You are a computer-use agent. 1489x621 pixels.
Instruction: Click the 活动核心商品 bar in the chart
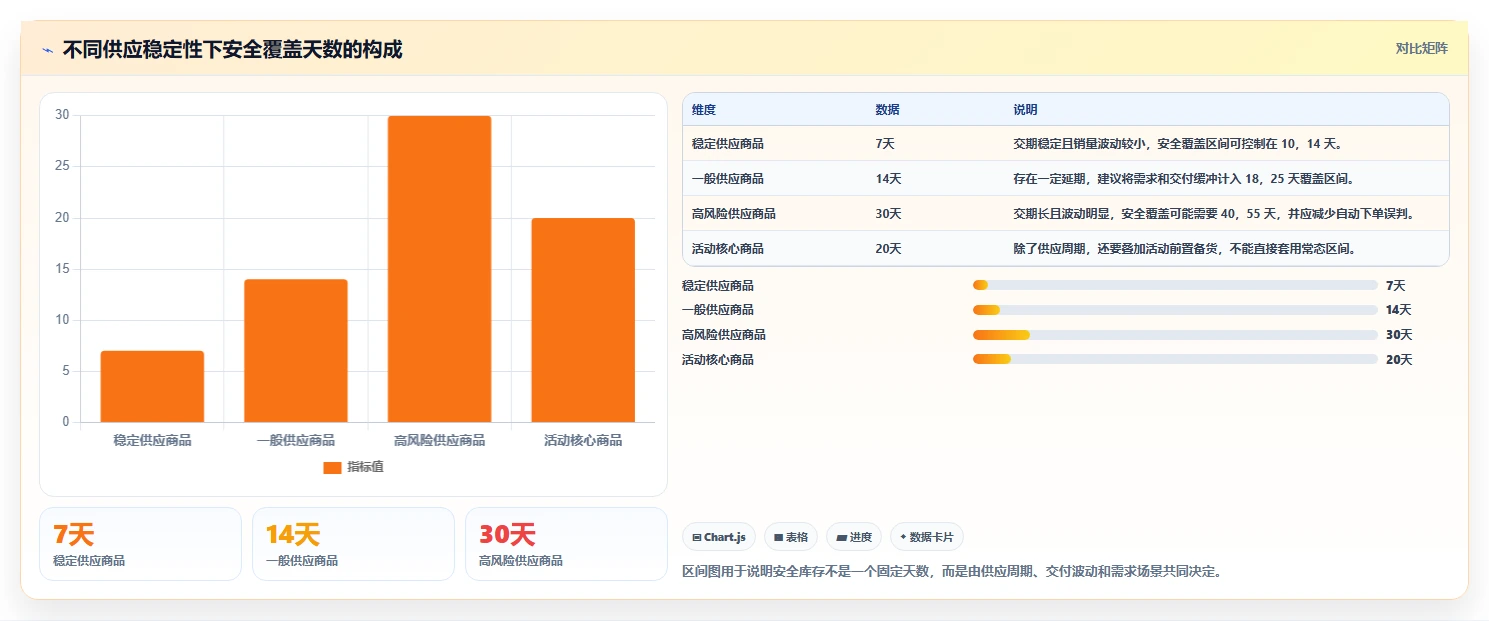coord(583,320)
